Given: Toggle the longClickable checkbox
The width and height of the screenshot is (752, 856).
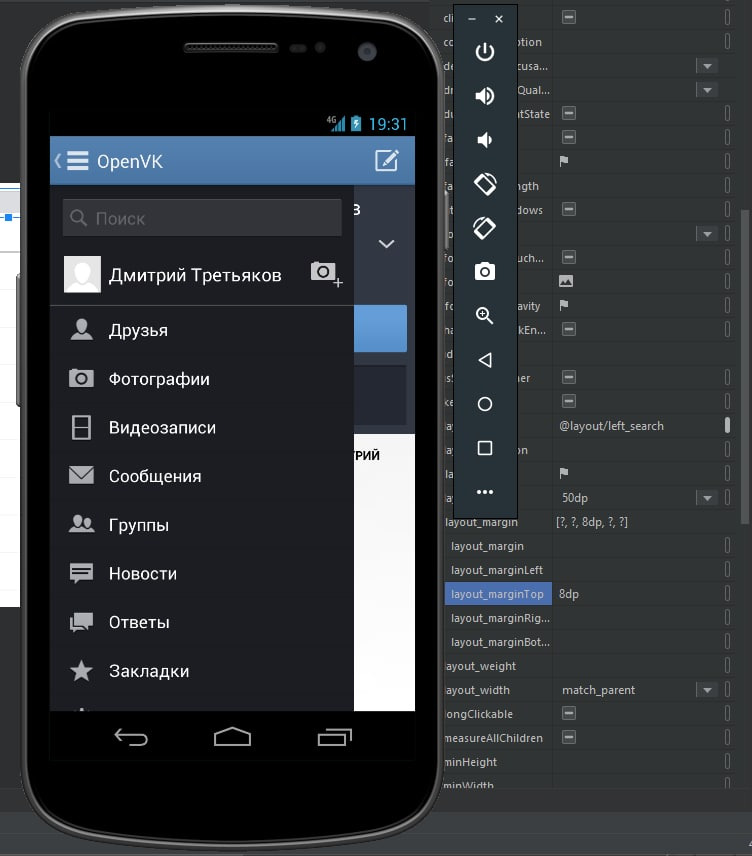Looking at the screenshot, I should pyautogui.click(x=568, y=714).
